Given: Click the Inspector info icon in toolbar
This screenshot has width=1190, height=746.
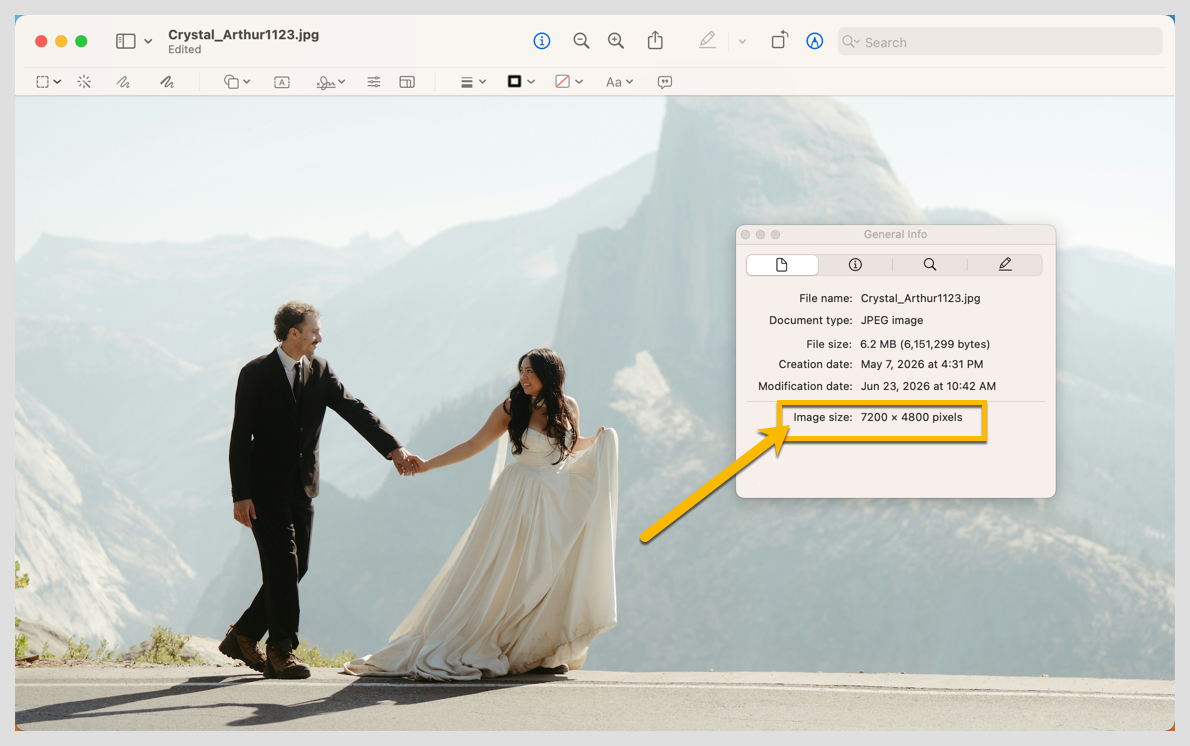Looking at the screenshot, I should pyautogui.click(x=541, y=41).
